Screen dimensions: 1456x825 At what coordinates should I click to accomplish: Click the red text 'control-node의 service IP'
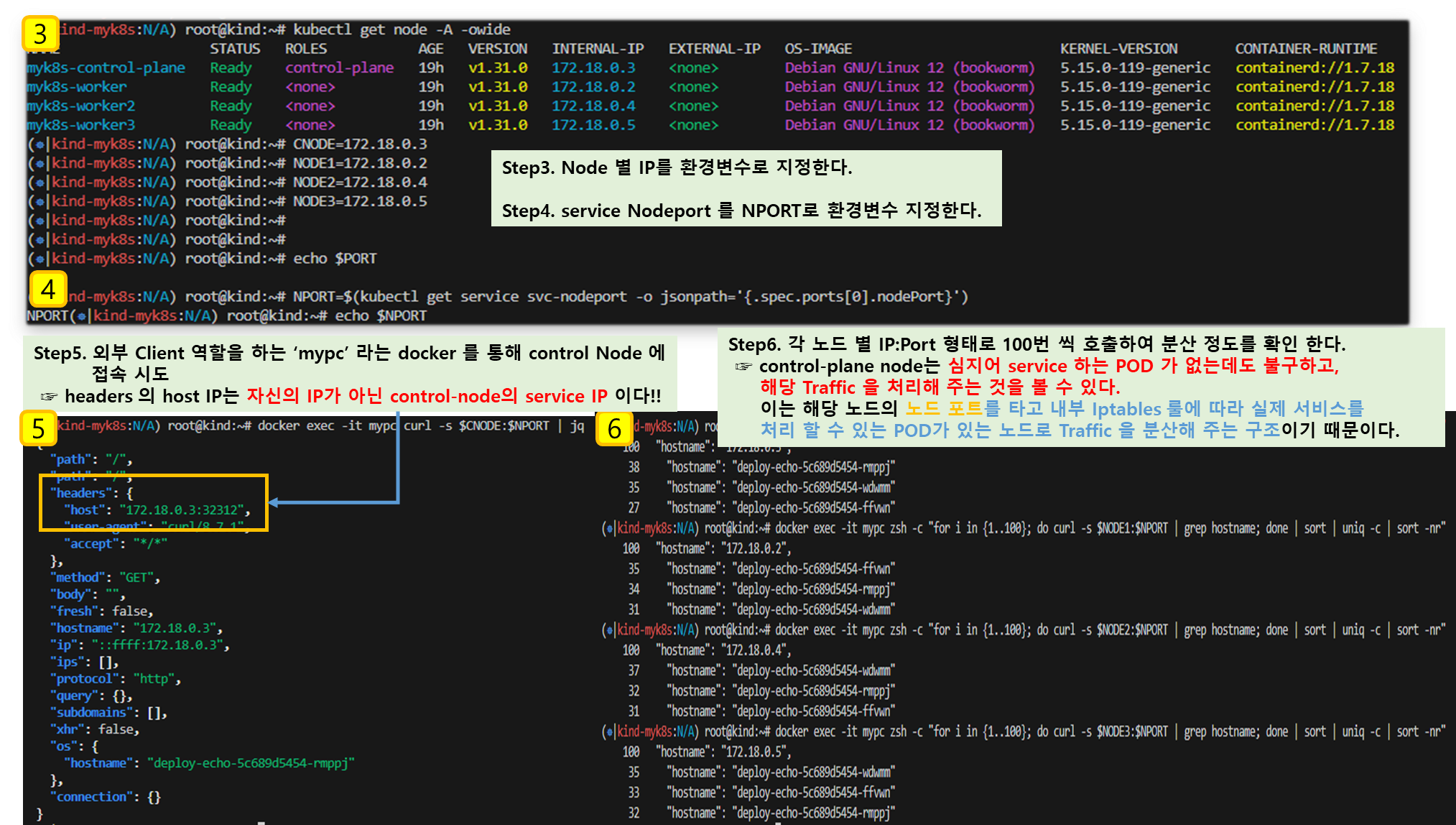(498, 397)
